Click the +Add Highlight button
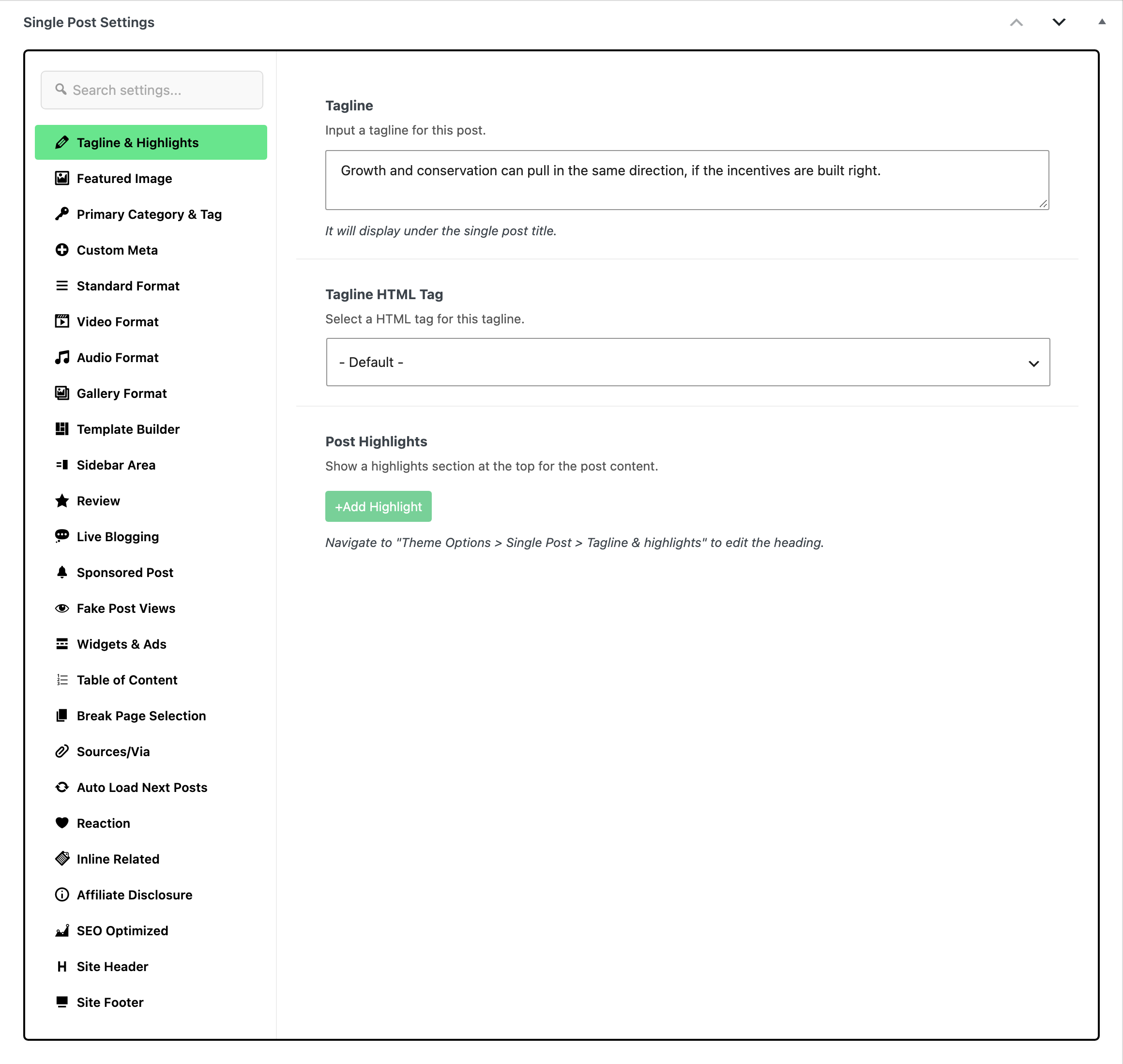 379,506
